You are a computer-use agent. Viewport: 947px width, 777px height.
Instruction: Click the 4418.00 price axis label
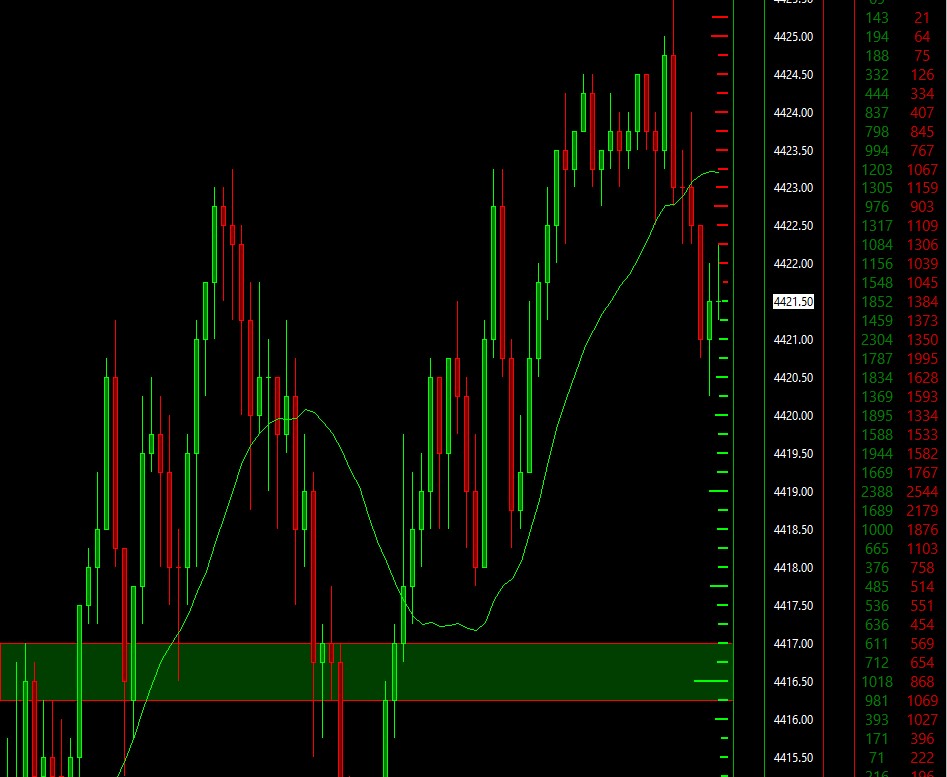click(793, 568)
